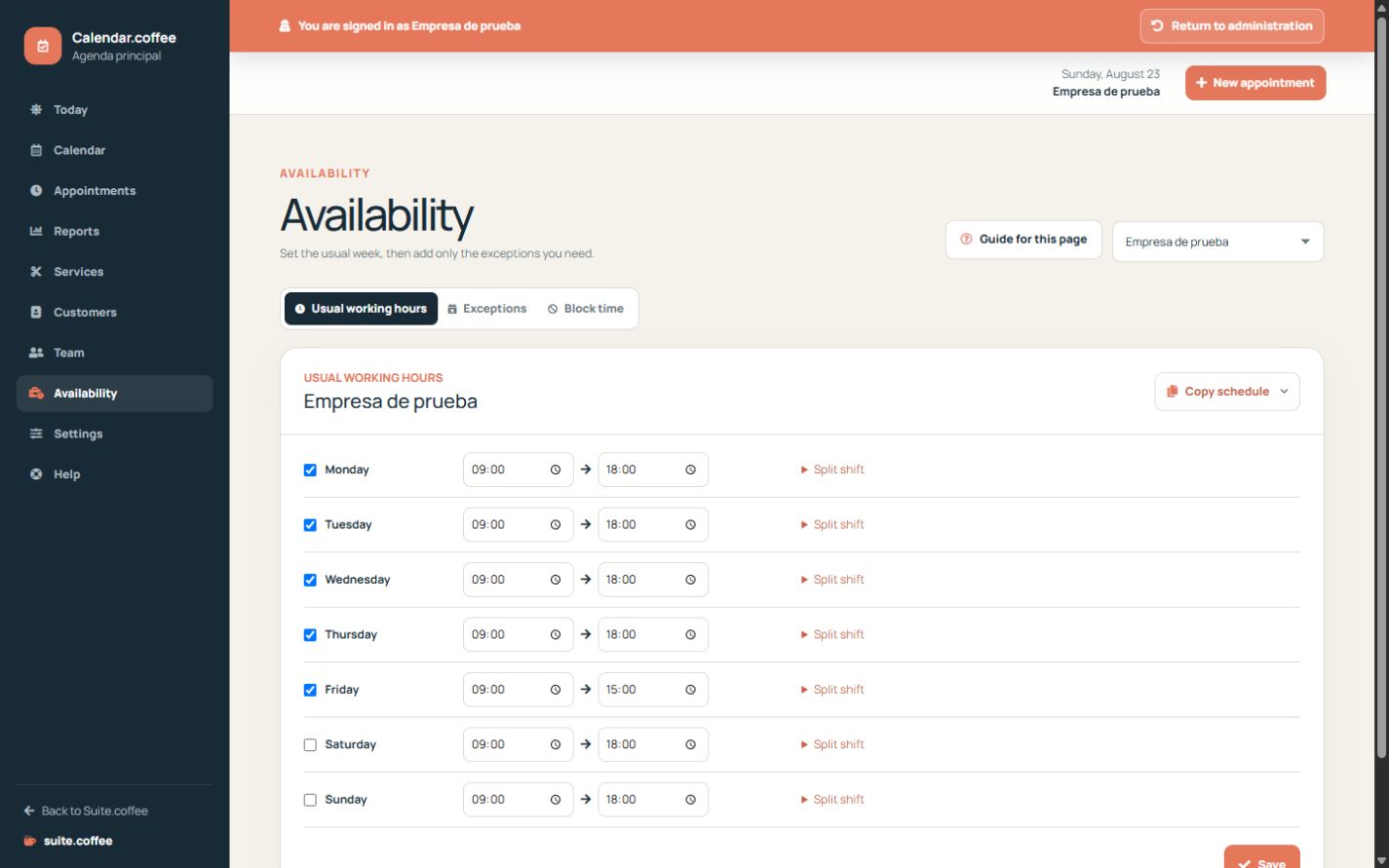Screen dimensions: 1389x868
Task: Open the Empresa de prueba agenda dropdown
Action: [1217, 242]
